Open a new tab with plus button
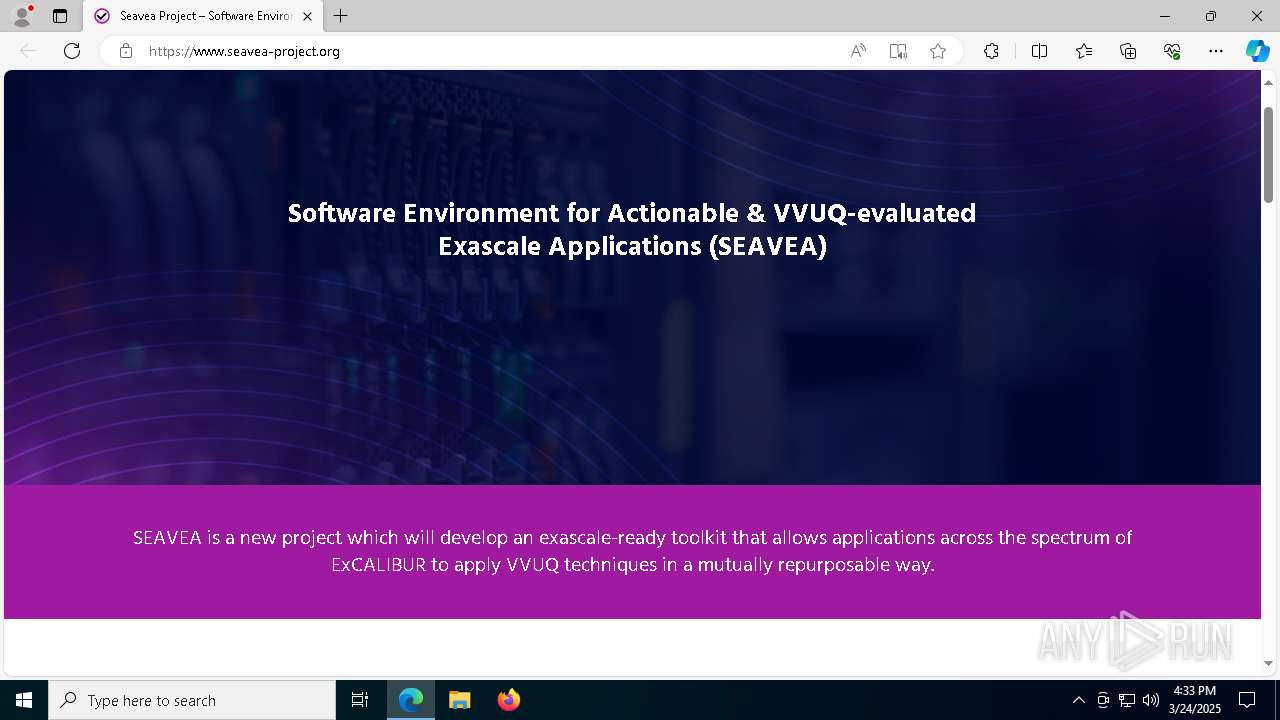The image size is (1280, 720). click(341, 16)
